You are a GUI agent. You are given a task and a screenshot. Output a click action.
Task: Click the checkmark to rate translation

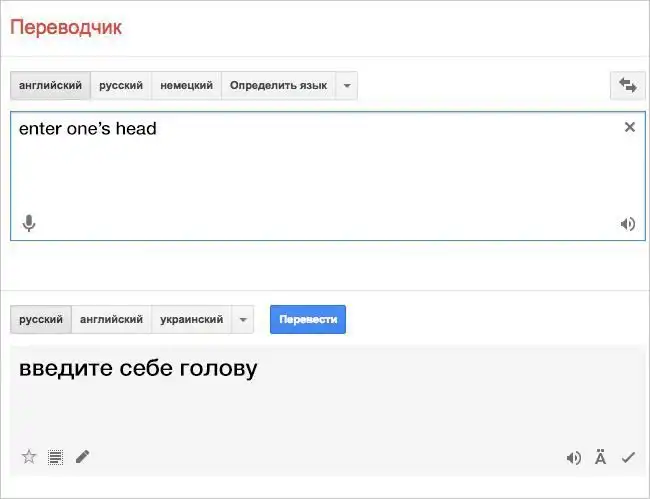point(628,458)
